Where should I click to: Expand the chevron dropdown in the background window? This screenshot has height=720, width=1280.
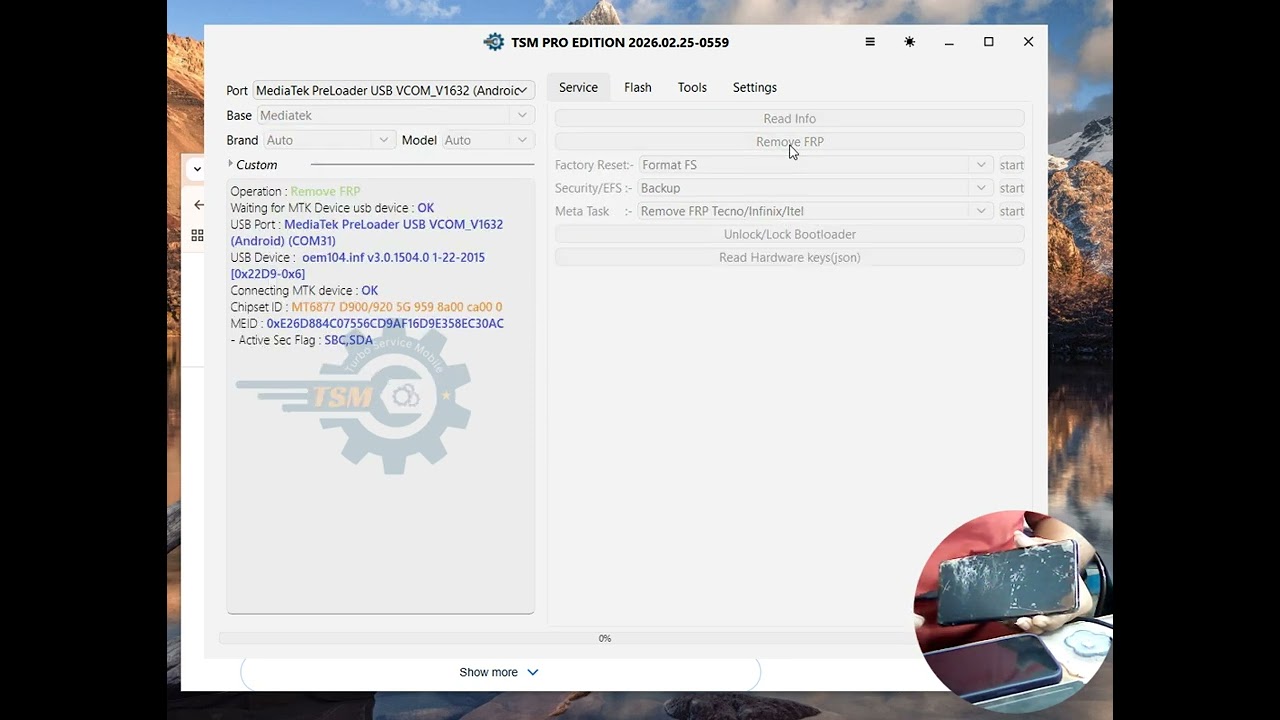pyautogui.click(x=197, y=169)
